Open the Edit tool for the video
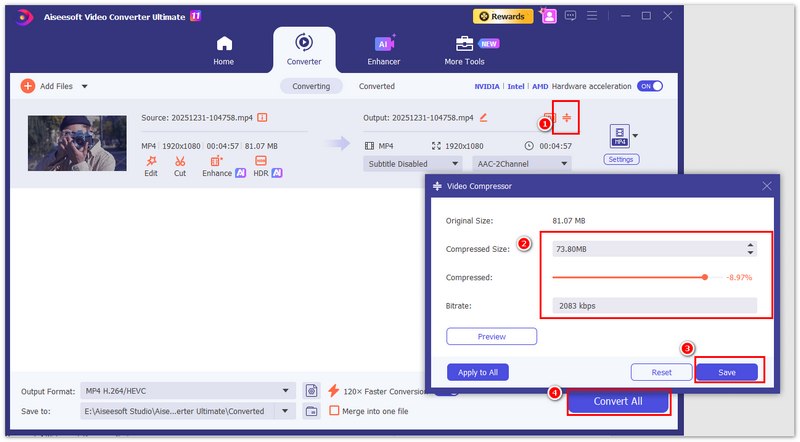Viewport: 800px width, 442px height. (x=151, y=165)
